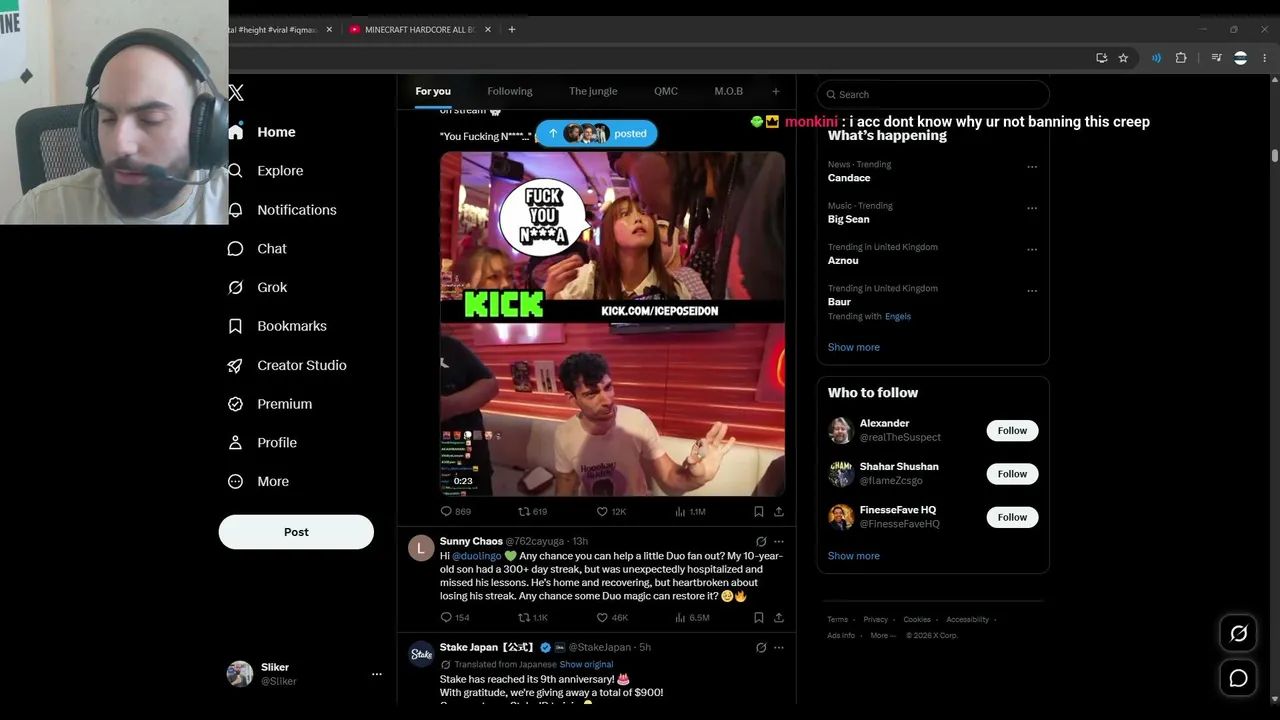Screen dimensions: 1280x720
Task: Click the blue sound-wave extension icon
Action: pos(1157,58)
